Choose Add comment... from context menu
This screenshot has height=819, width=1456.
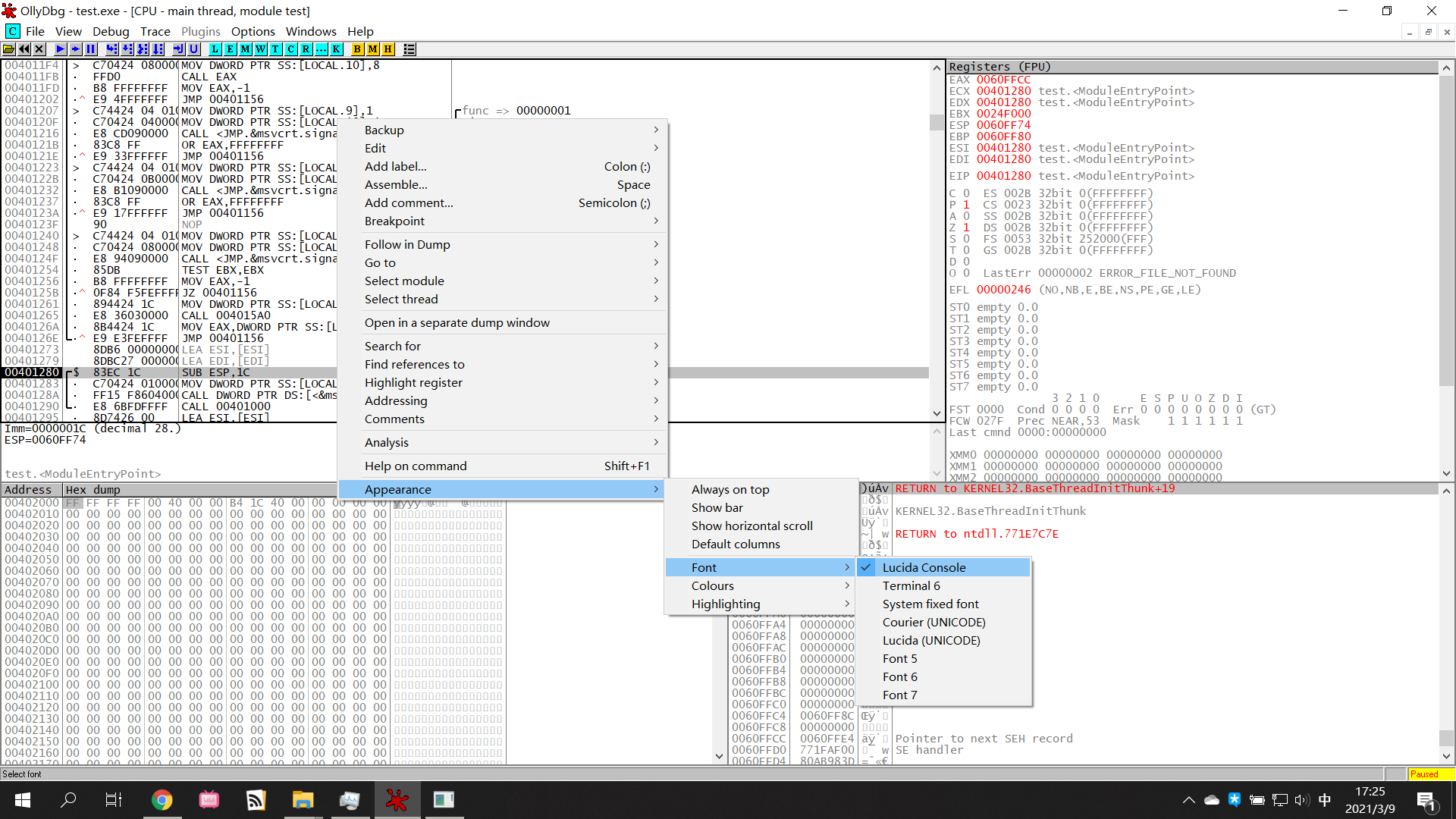coord(408,203)
